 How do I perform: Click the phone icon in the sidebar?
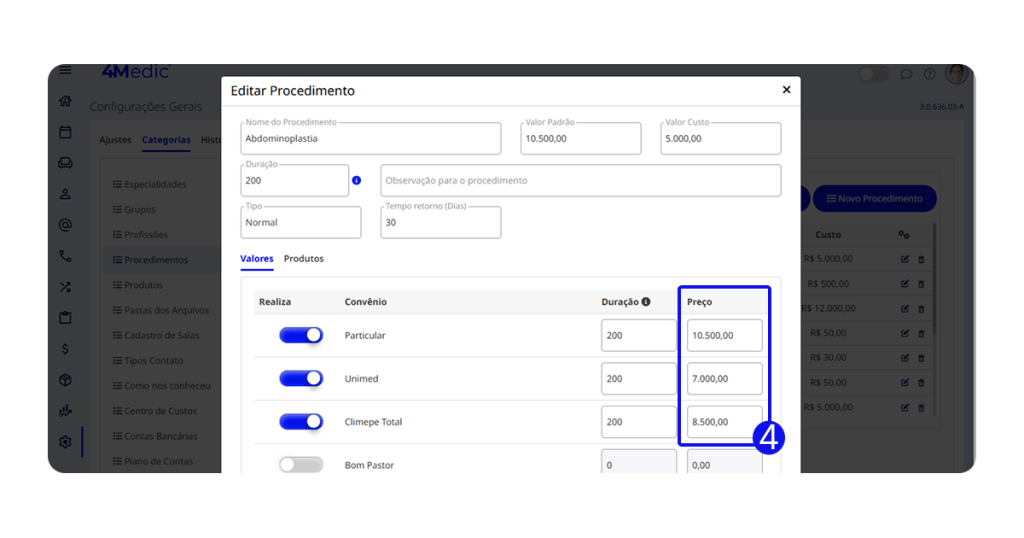[65, 256]
